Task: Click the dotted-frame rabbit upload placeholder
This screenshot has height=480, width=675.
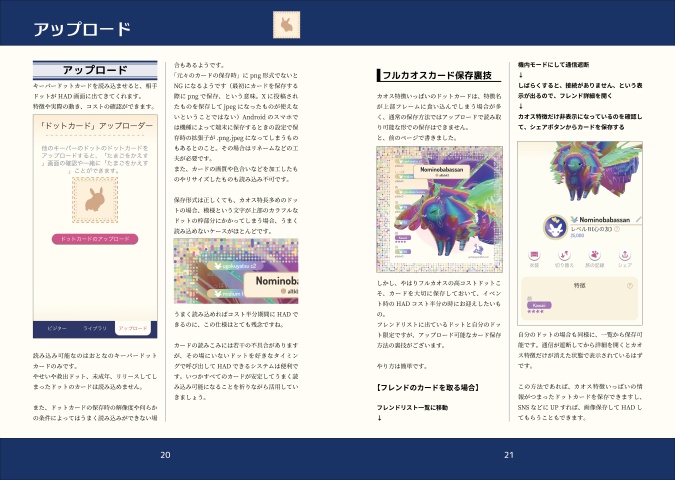Action: pyautogui.click(x=95, y=200)
